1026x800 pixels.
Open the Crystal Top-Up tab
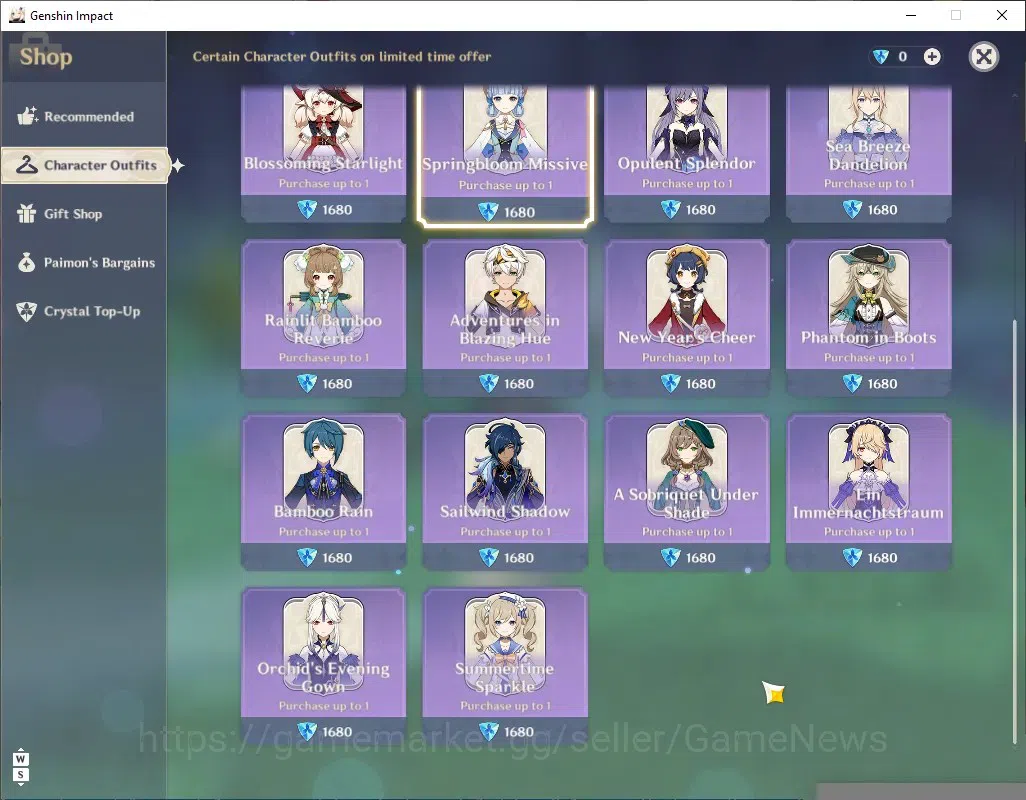pos(83,311)
